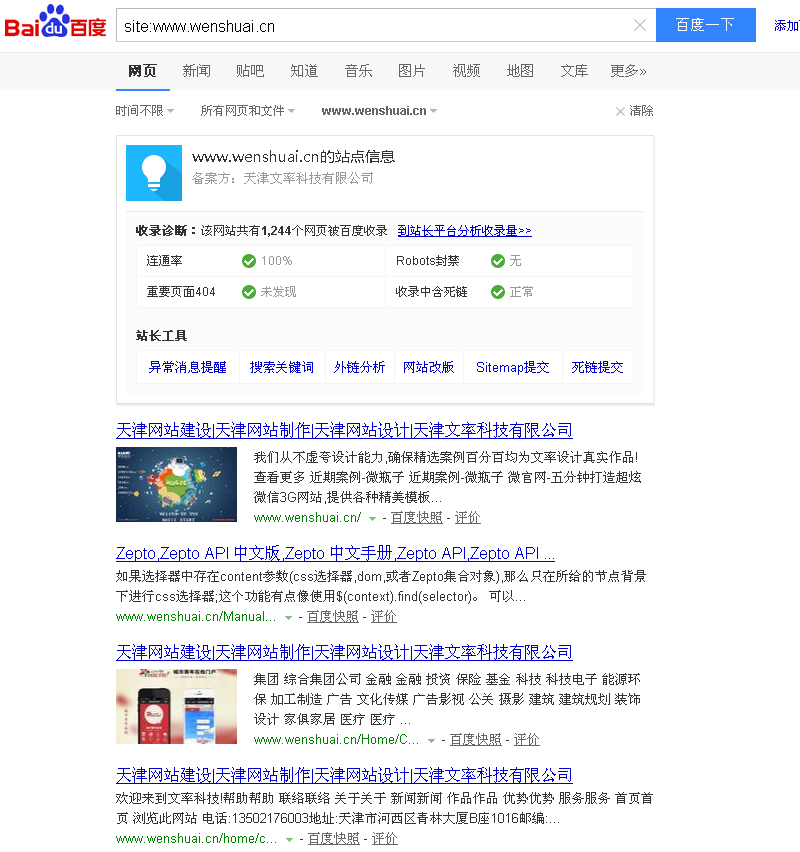Open dropdown arrow after www.wenshuai.cn/ URL
The height and width of the screenshot is (852, 800).
372,519
